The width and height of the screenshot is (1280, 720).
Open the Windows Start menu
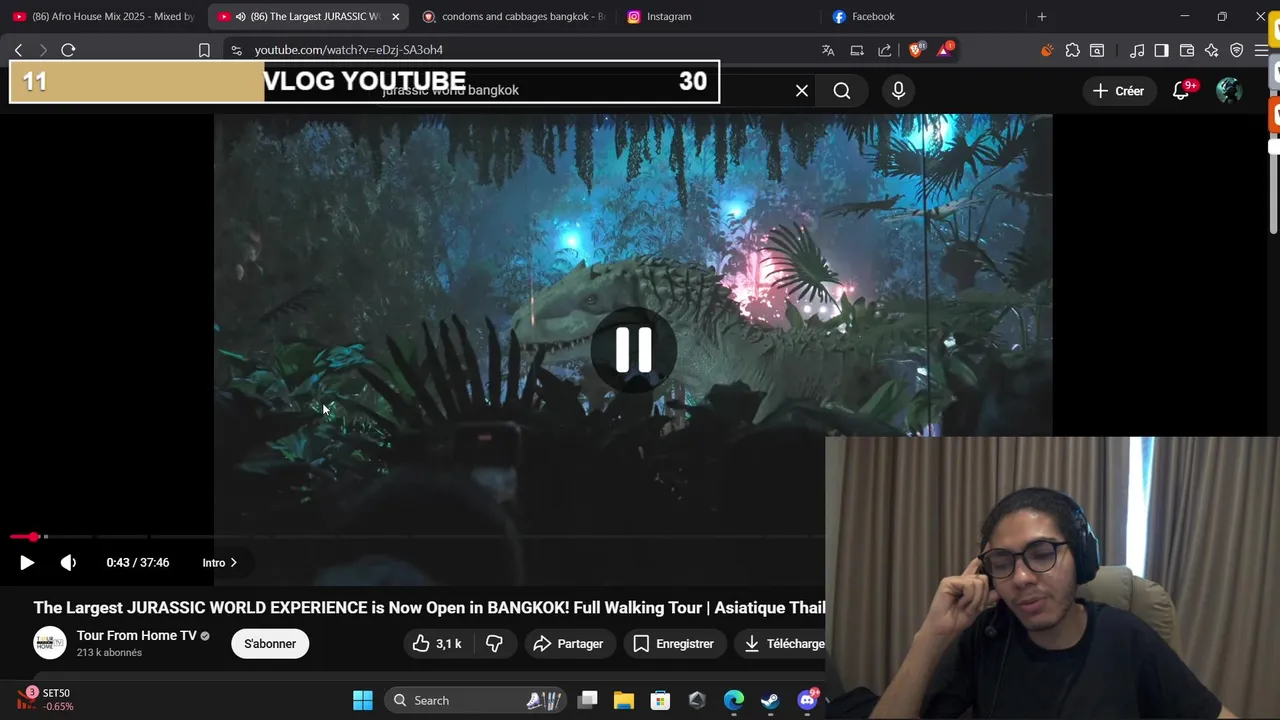[363, 700]
